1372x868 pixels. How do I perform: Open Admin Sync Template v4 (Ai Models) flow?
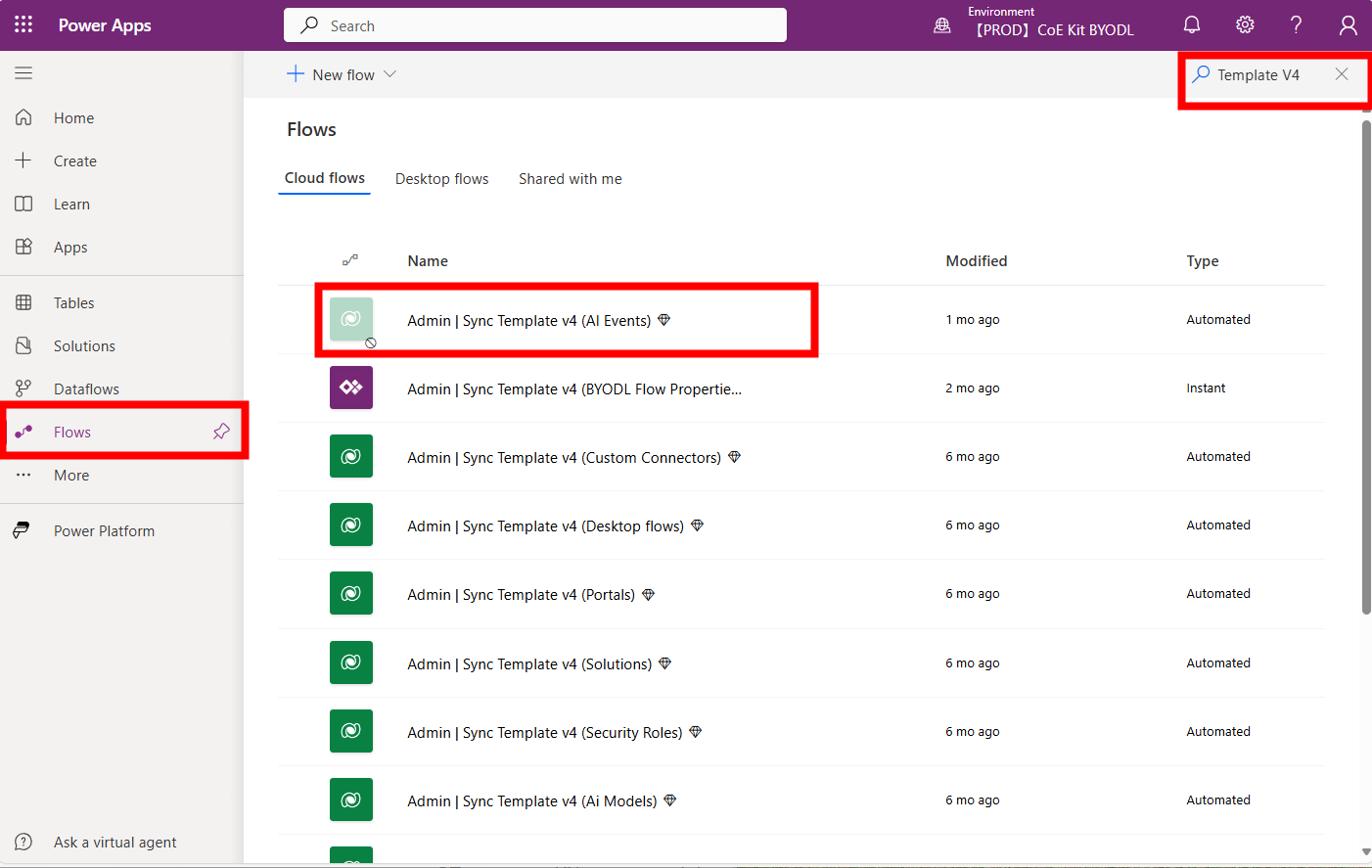pyautogui.click(x=532, y=800)
